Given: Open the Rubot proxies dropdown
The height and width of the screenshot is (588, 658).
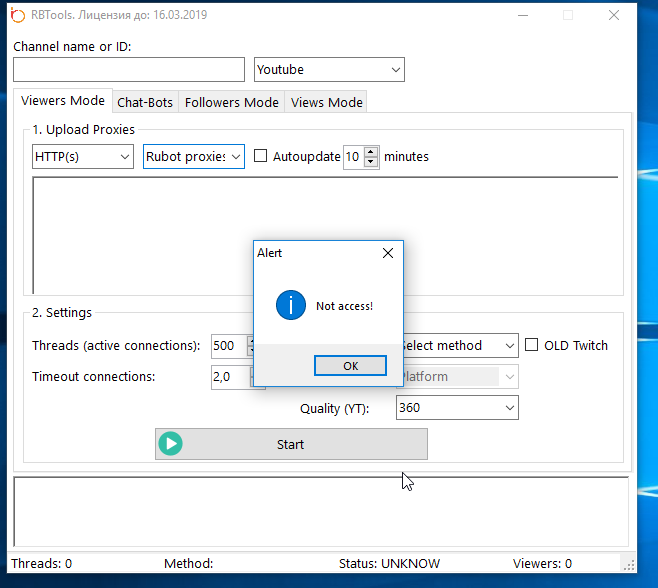Looking at the screenshot, I should tap(194, 157).
